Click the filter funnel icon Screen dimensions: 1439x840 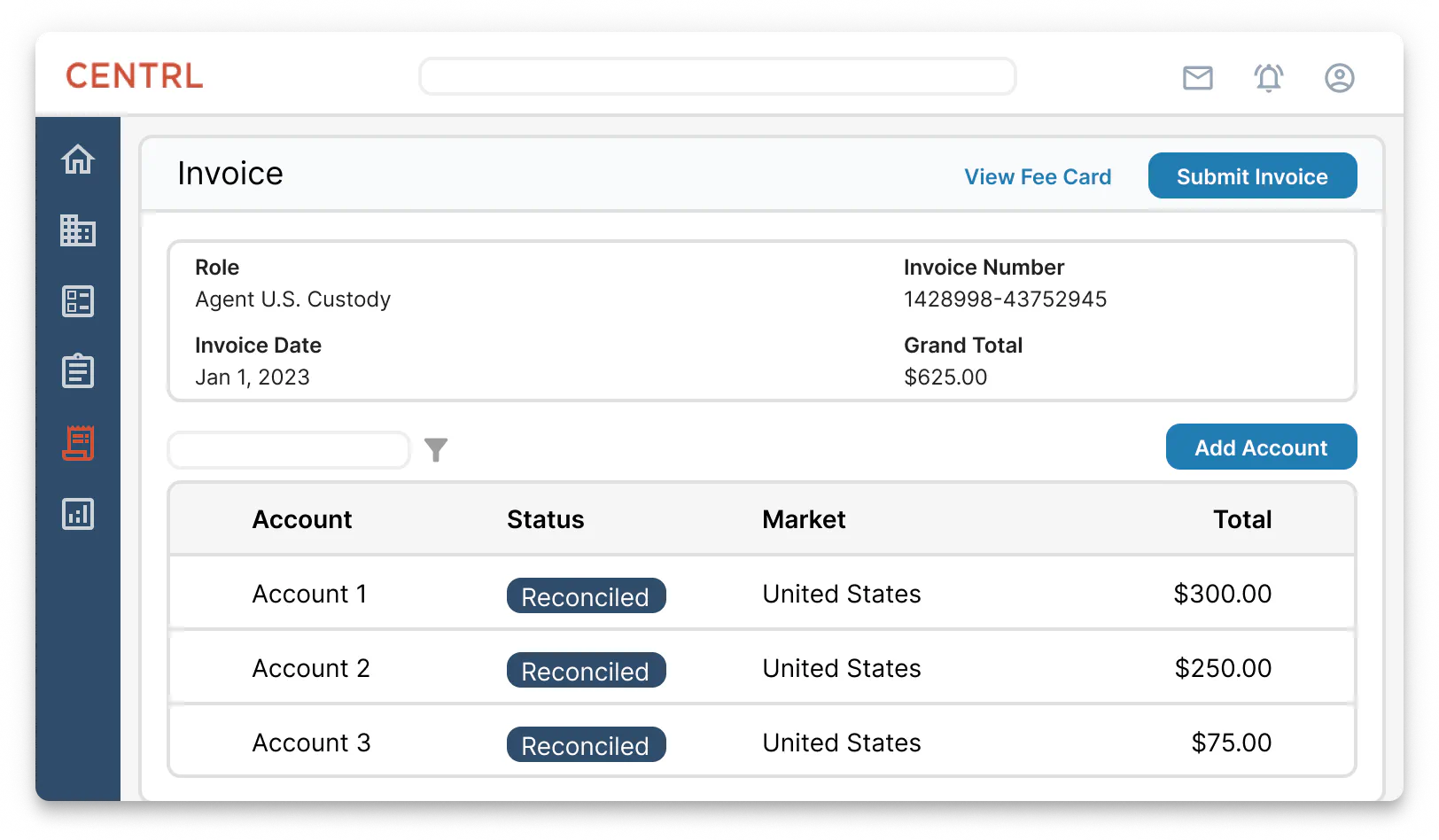(436, 450)
